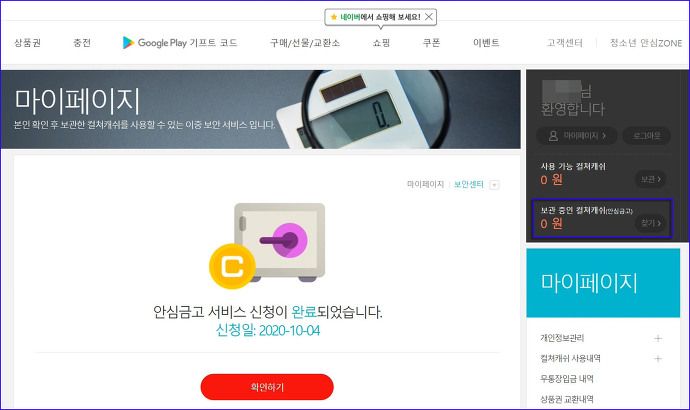Open the 쇼핑 menu item
Screen dimensions: 690x410
(x=381, y=43)
